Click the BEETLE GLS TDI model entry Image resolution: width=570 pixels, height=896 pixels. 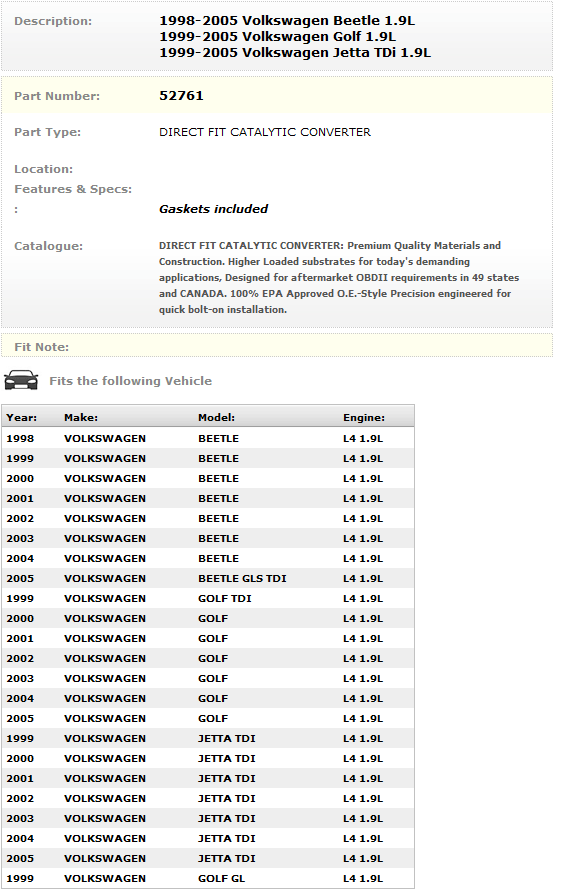(242, 579)
